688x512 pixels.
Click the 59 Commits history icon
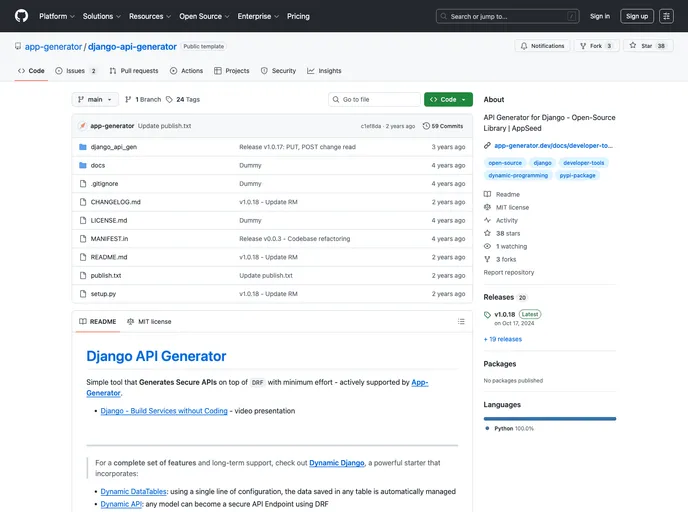[426, 126]
